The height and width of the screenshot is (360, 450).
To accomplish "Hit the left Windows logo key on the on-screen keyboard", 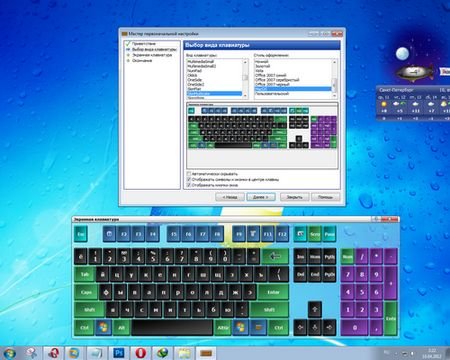I will (103, 328).
